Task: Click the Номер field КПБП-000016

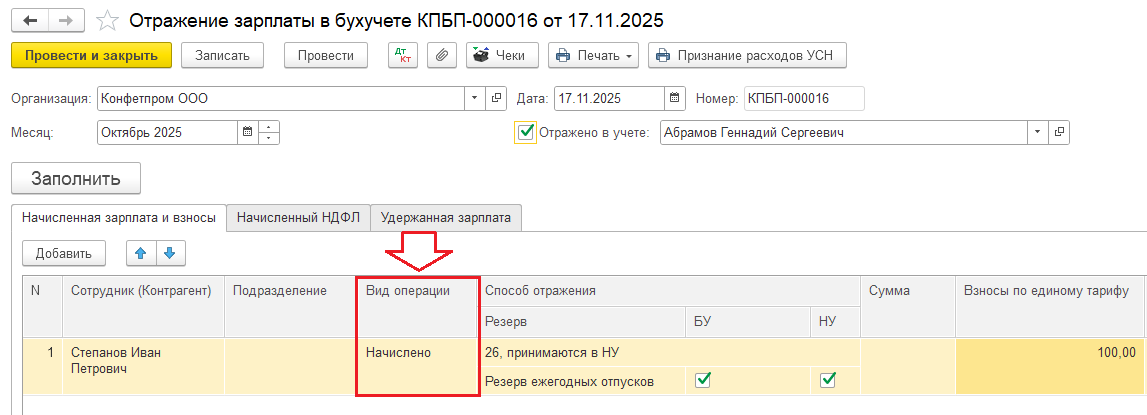Action: tap(804, 98)
